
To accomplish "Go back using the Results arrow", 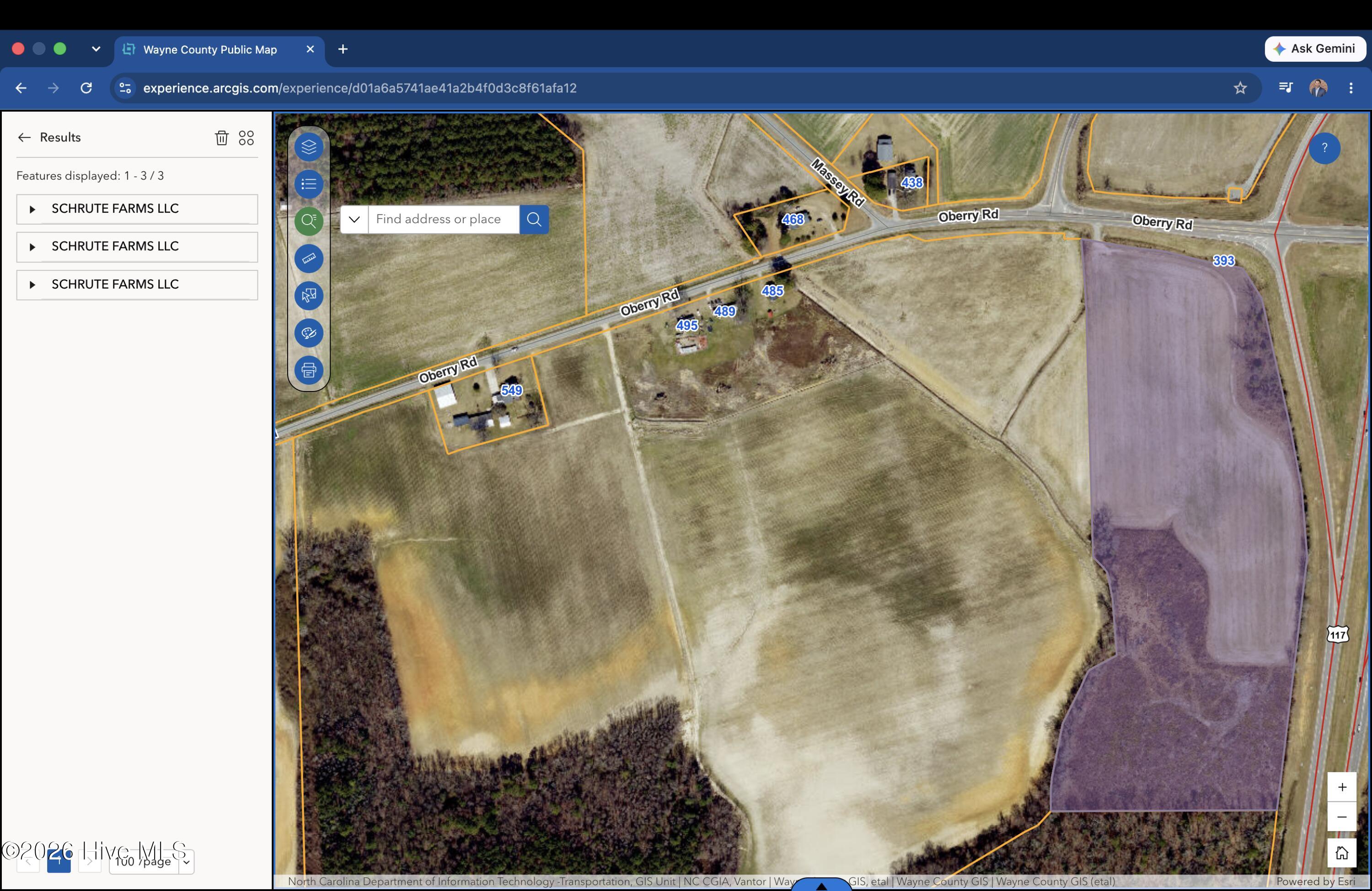I will 24,137.
